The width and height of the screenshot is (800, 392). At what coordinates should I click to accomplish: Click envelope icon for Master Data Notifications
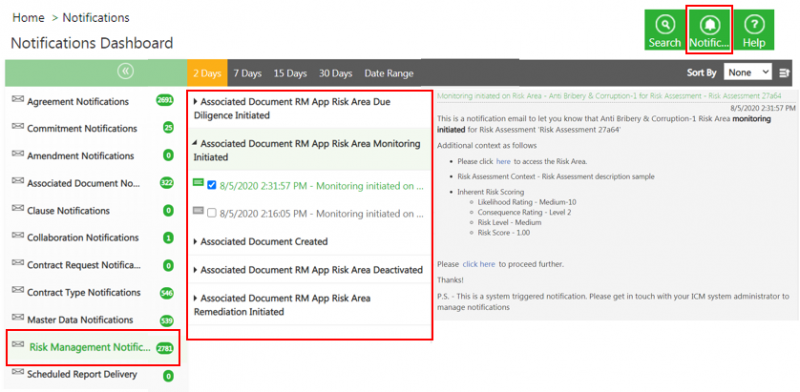18,317
